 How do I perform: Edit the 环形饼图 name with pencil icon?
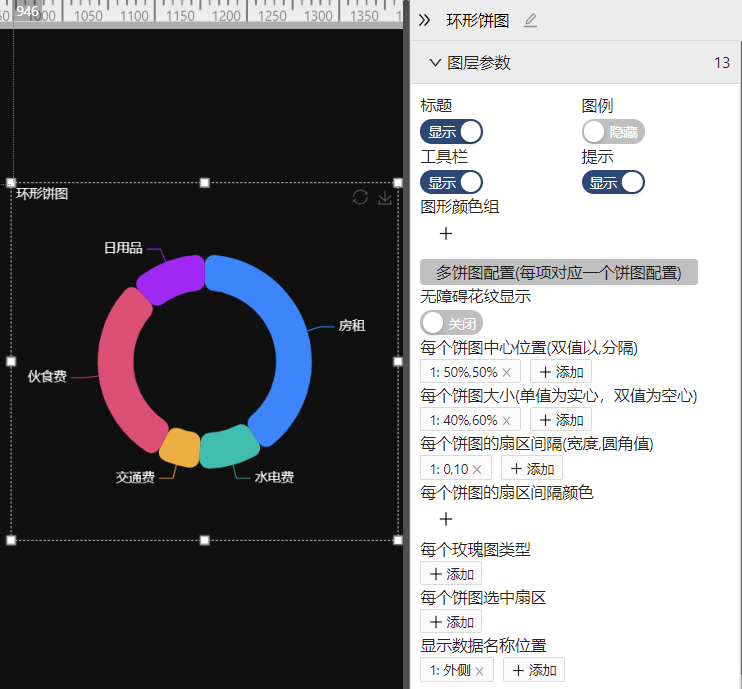[530, 20]
